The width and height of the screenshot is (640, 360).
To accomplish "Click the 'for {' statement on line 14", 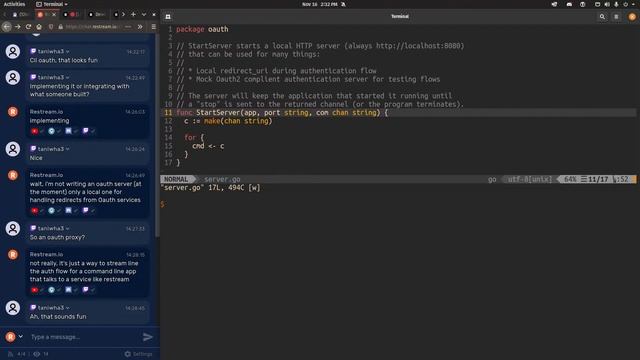I will 194,138.
